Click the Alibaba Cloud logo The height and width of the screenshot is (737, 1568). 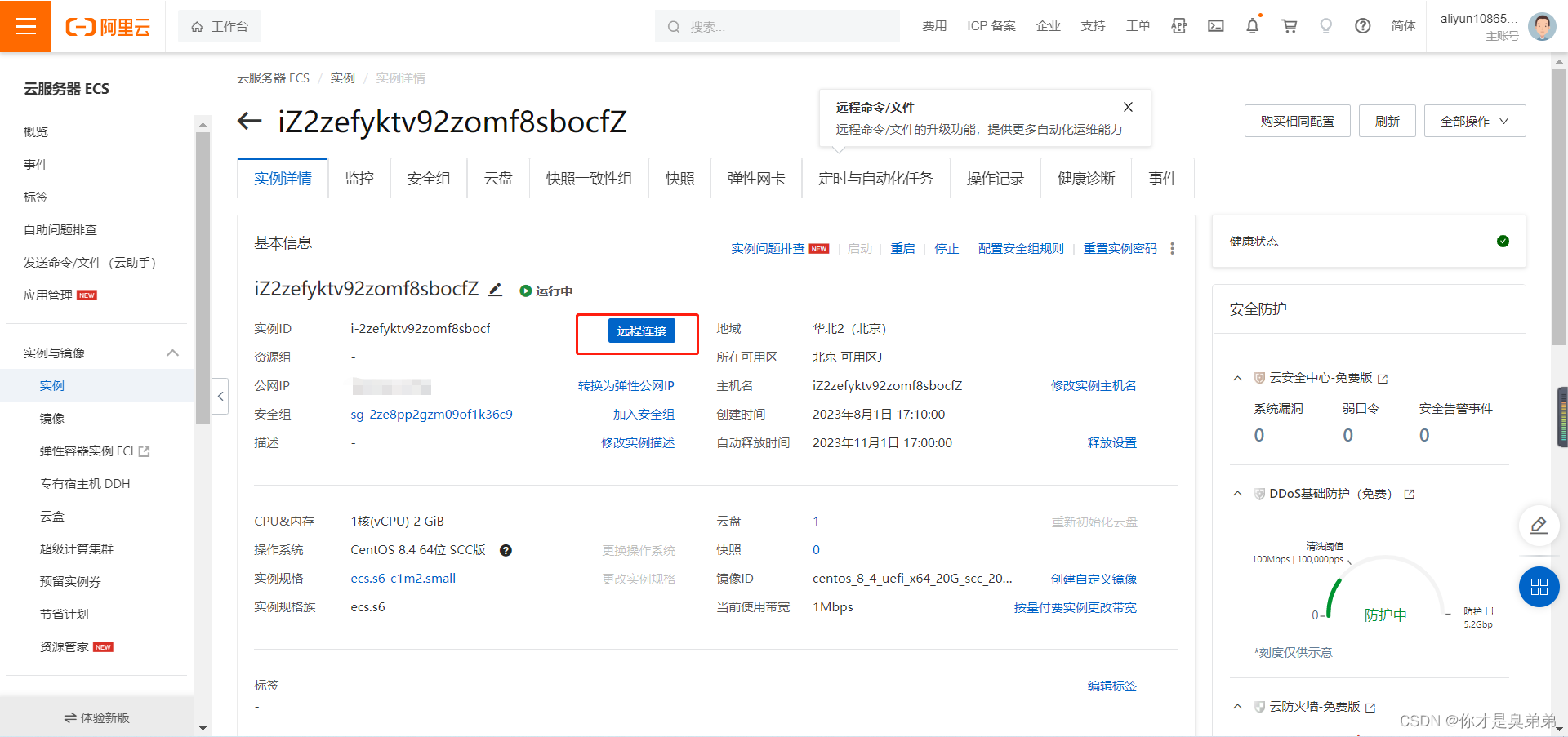click(x=108, y=27)
